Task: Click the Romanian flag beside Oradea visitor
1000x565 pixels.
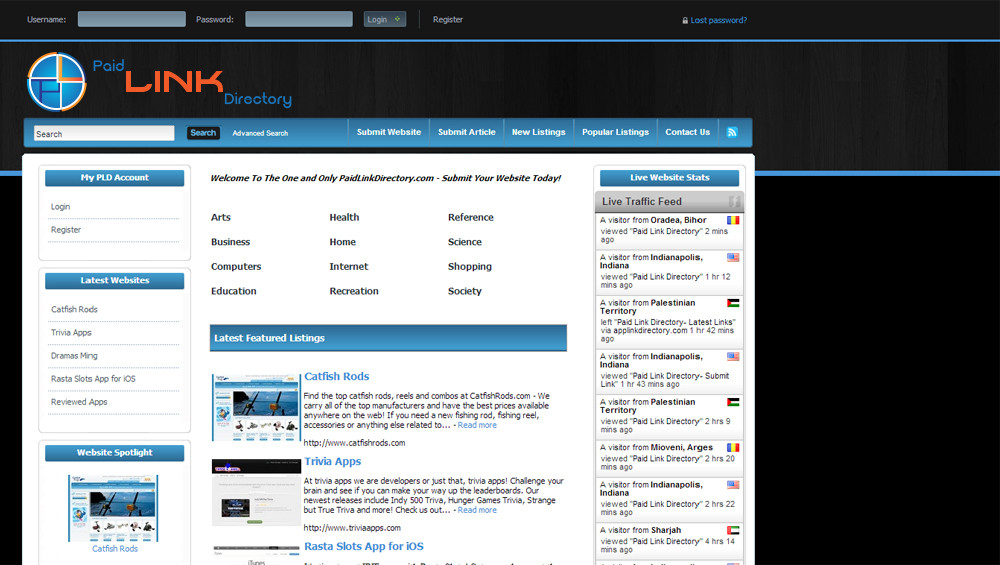Action: [x=733, y=220]
